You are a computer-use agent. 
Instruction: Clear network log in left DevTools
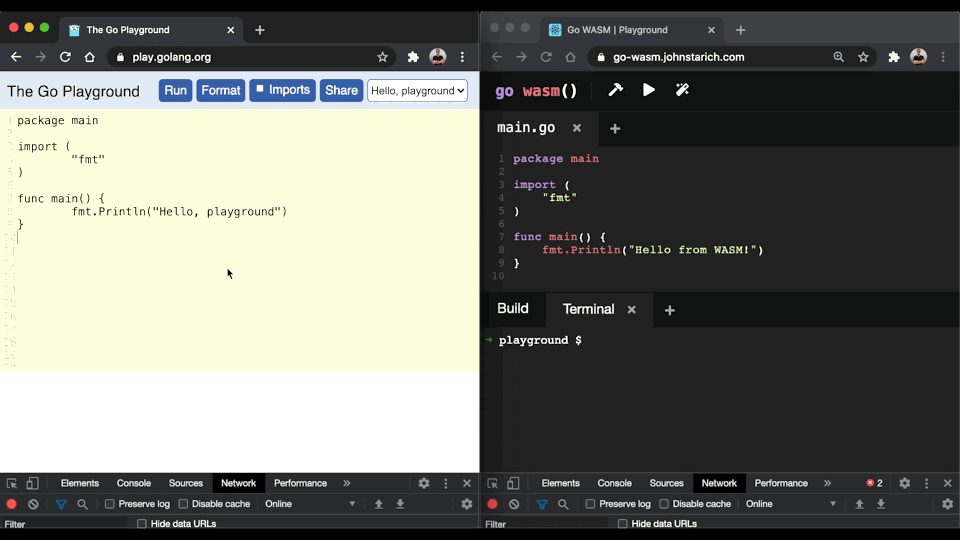tap(33, 504)
